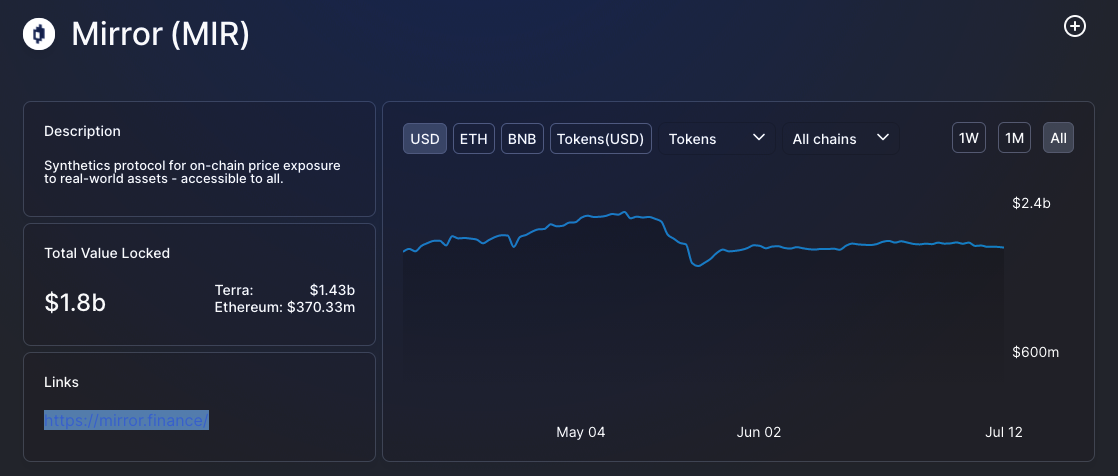The width and height of the screenshot is (1118, 476).
Task: Open the mirror.finance link
Action: click(126, 420)
